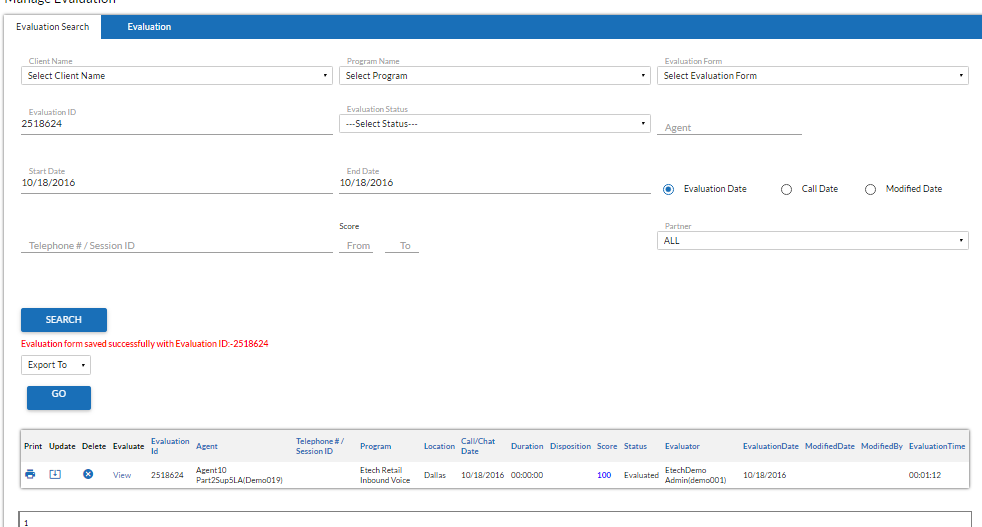Click page number 1 in the pager
Screen dimensions: 982x527
26,523
